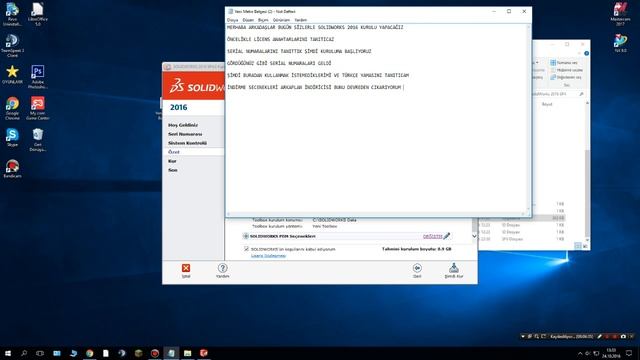Image resolution: width=640 pixels, height=360 pixels.
Task: Open Dosya menu in Notepad
Action: 232,20
